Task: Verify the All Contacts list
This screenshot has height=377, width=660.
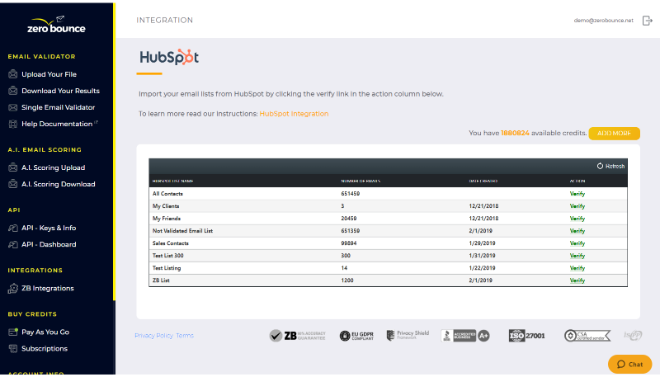Action: pos(577,194)
